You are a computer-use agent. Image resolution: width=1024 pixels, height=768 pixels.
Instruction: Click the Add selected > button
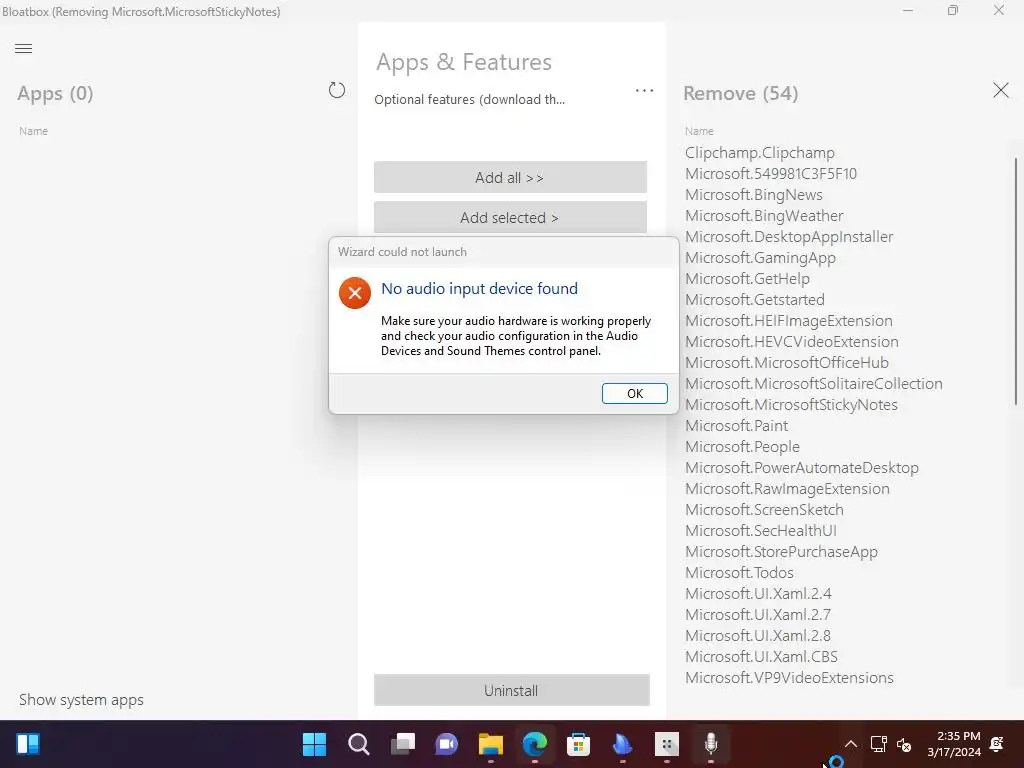tap(510, 217)
